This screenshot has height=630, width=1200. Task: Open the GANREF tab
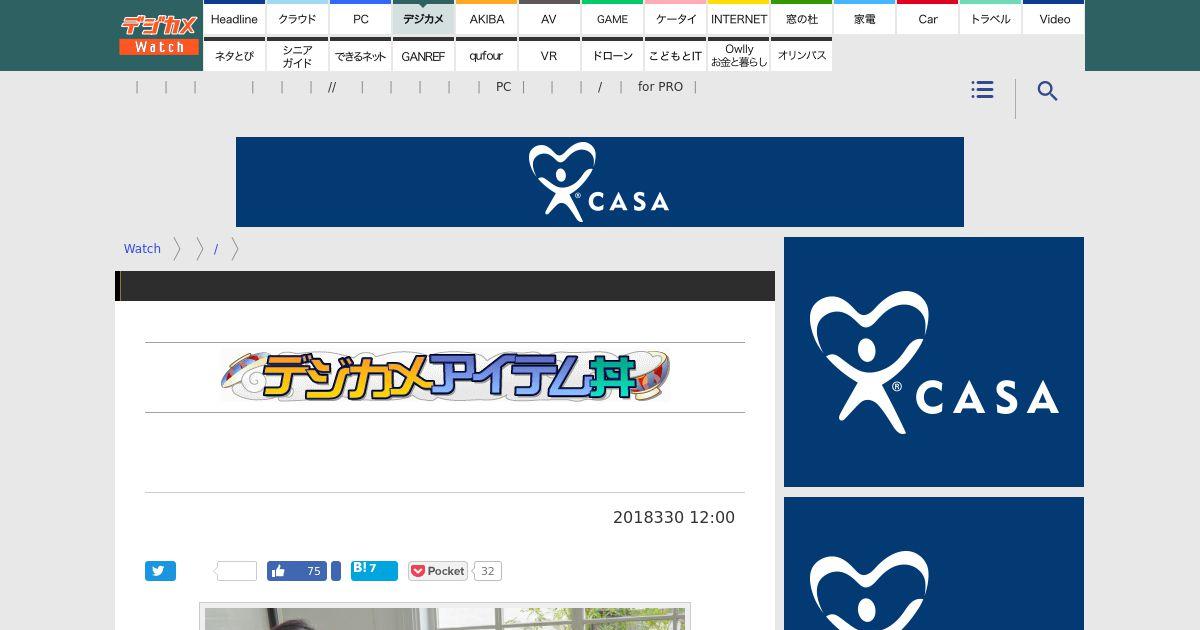[x=423, y=55]
